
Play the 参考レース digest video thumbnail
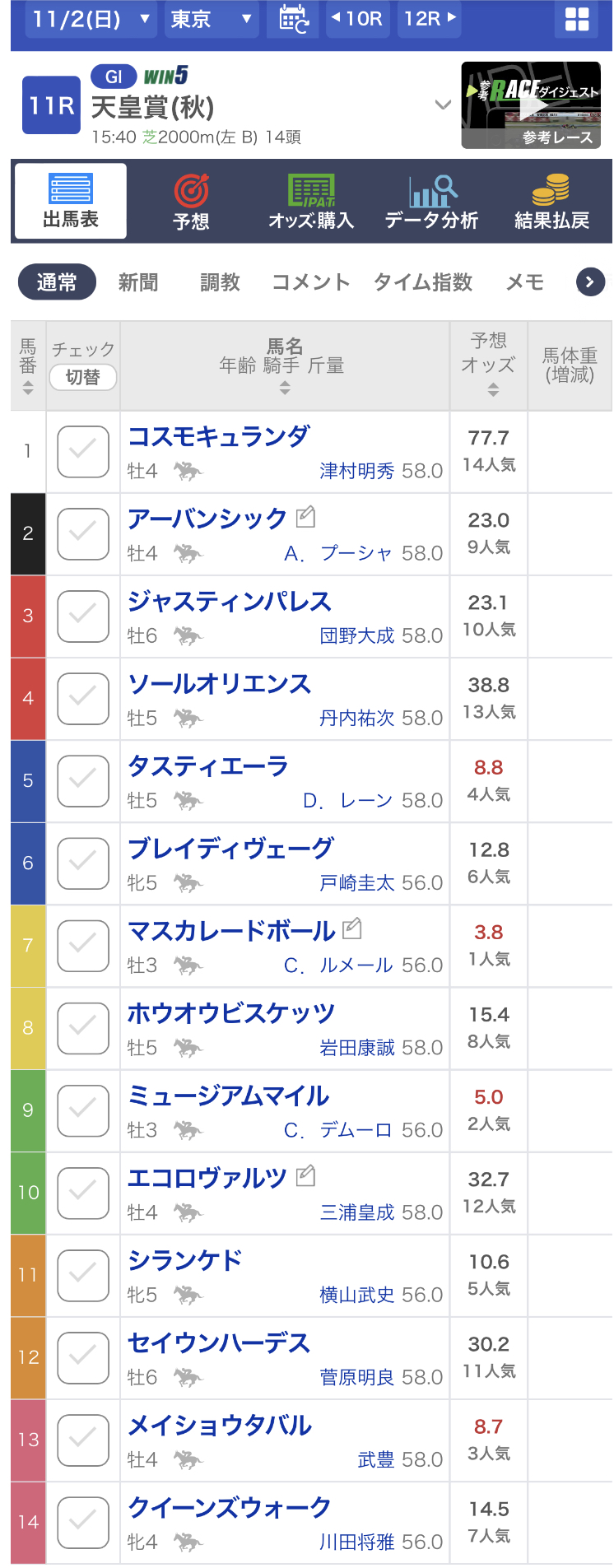tap(531, 105)
